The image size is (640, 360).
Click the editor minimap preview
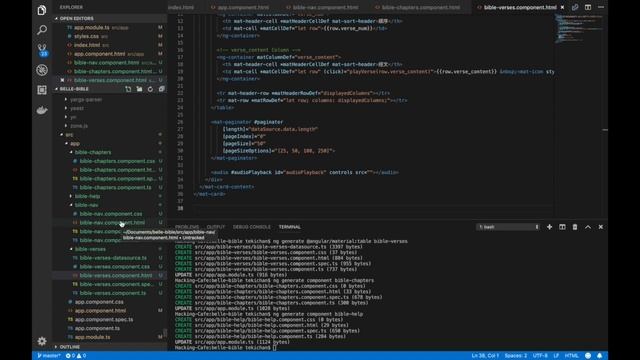[x=579, y=29]
